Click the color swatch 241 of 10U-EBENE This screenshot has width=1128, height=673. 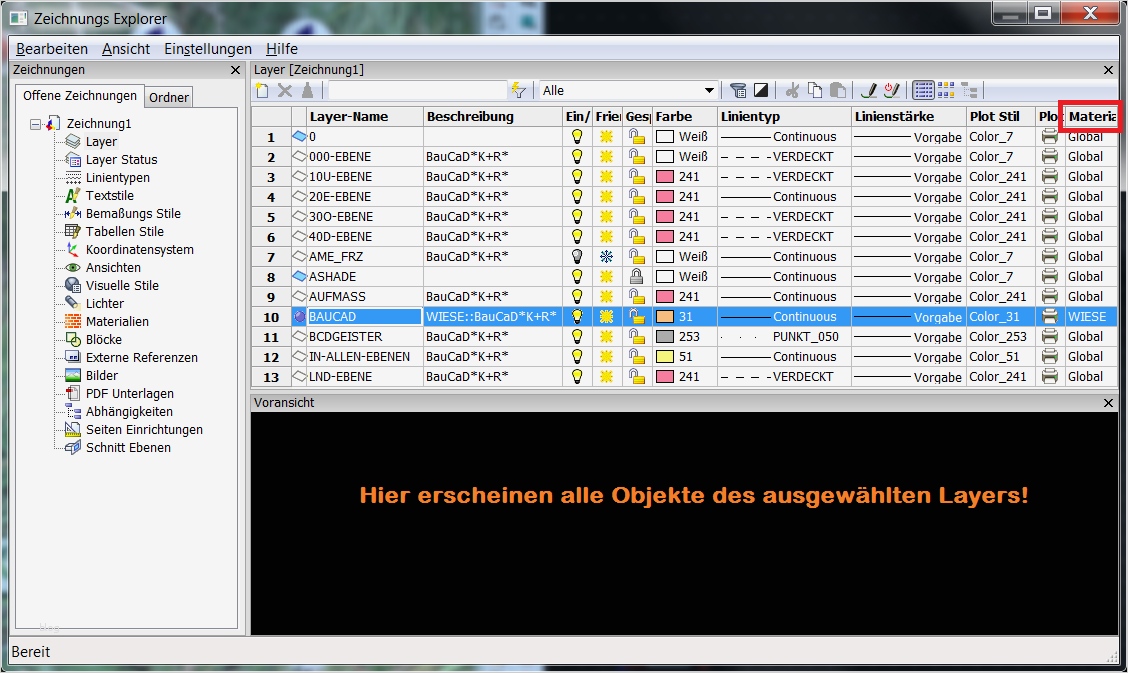[665, 176]
